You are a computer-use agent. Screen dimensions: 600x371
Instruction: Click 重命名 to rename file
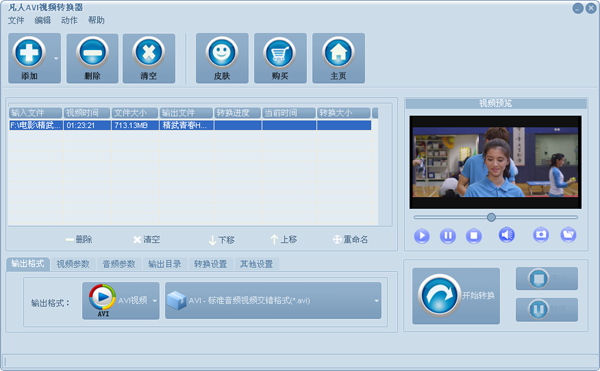point(350,239)
